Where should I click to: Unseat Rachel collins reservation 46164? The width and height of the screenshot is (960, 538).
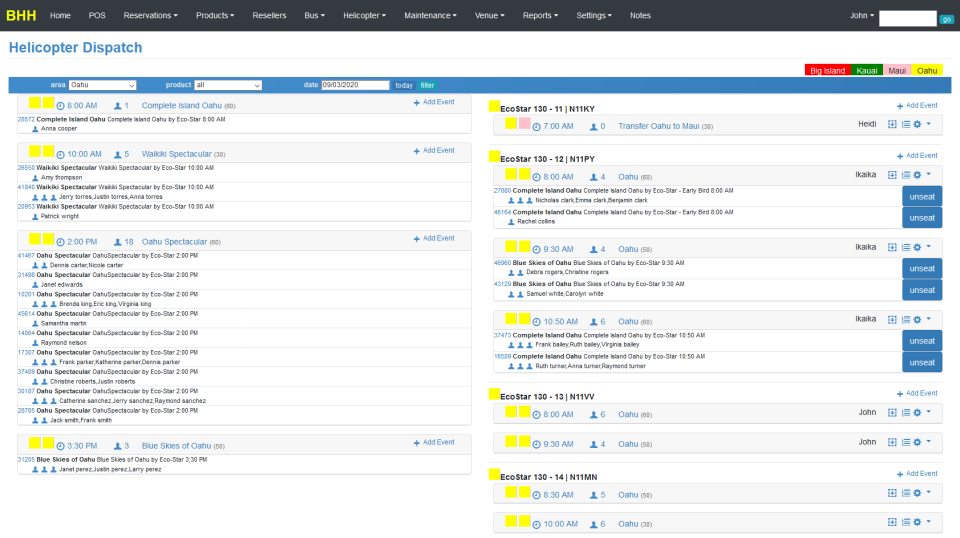(x=921, y=218)
